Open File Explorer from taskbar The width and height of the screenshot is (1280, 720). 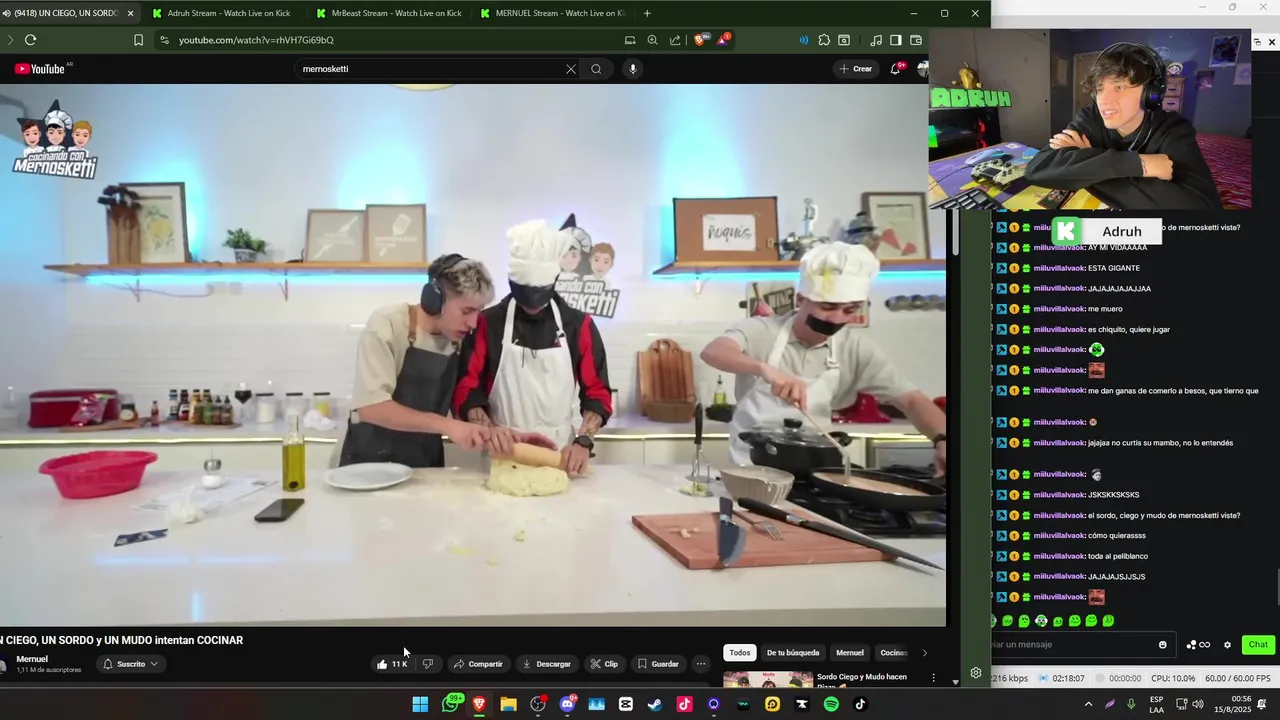[508, 704]
